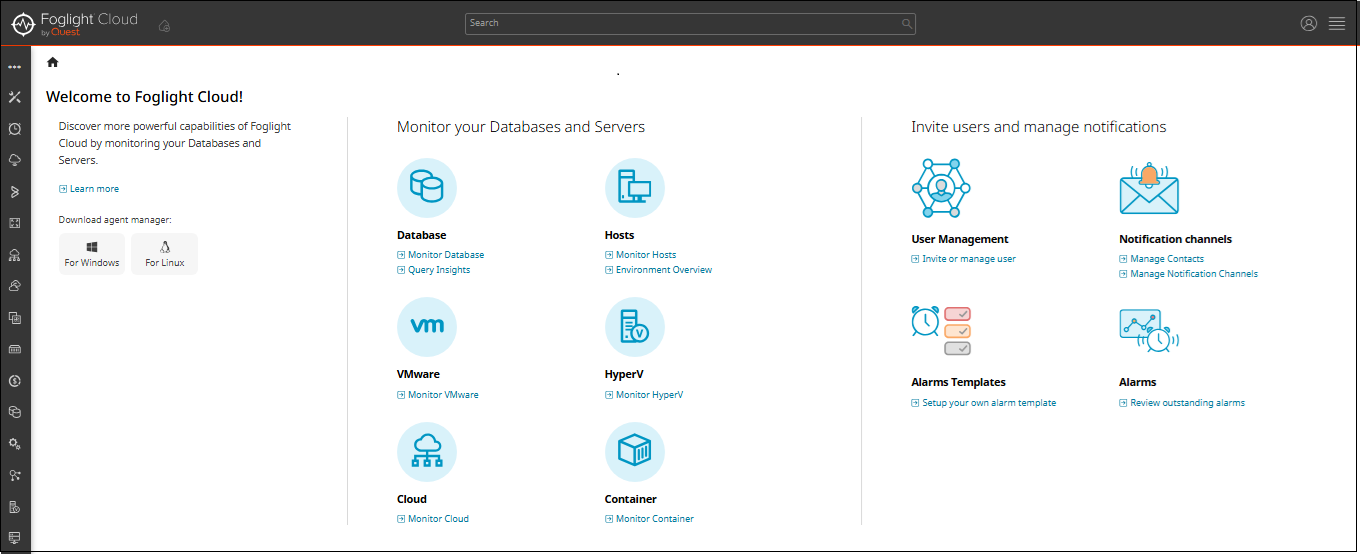Download agent manager For Linux
The width and height of the screenshot is (1360, 554).
coord(165,254)
